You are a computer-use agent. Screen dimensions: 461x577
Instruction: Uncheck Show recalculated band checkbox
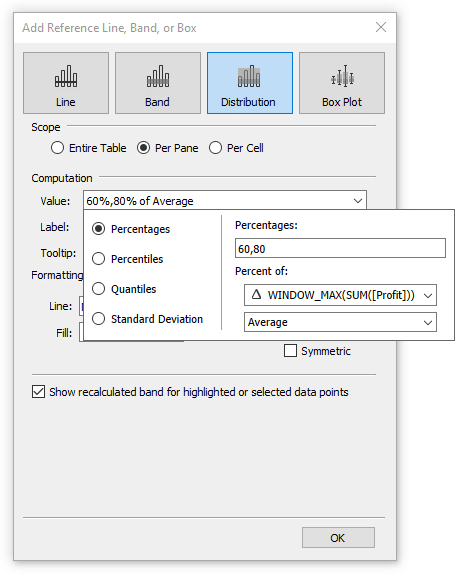(x=38, y=392)
